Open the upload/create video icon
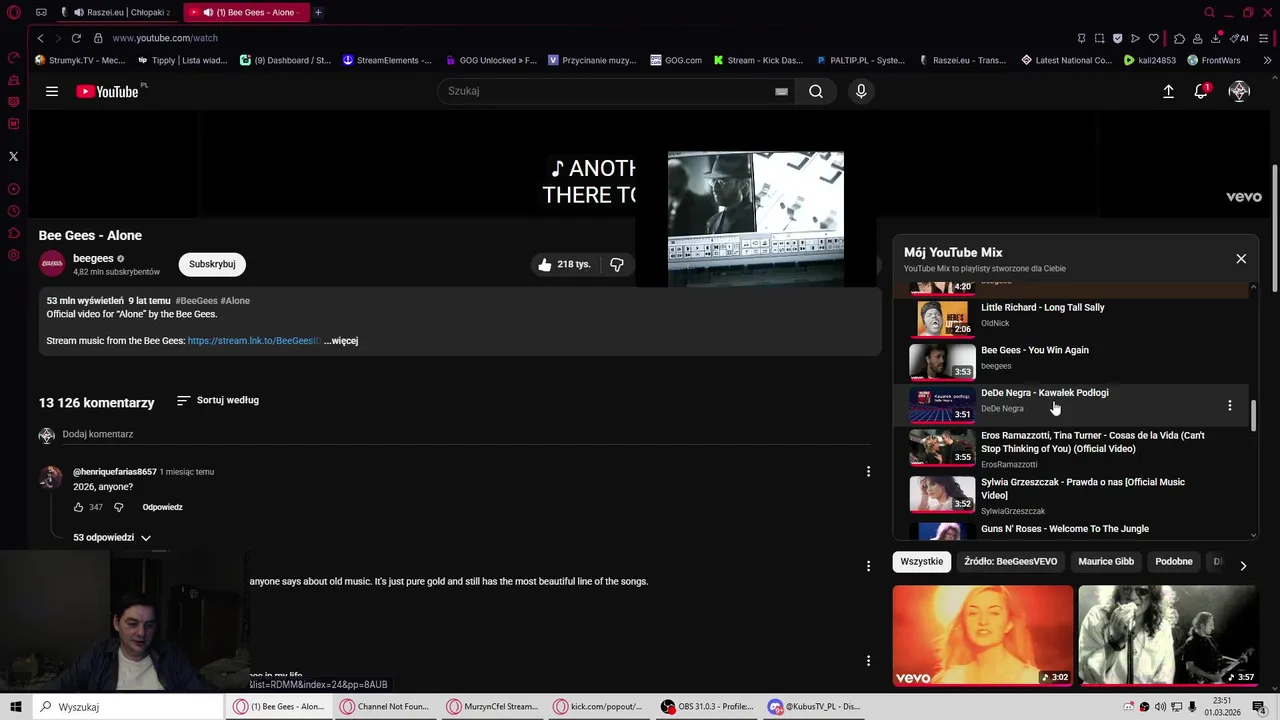This screenshot has width=1280, height=720. (1168, 91)
